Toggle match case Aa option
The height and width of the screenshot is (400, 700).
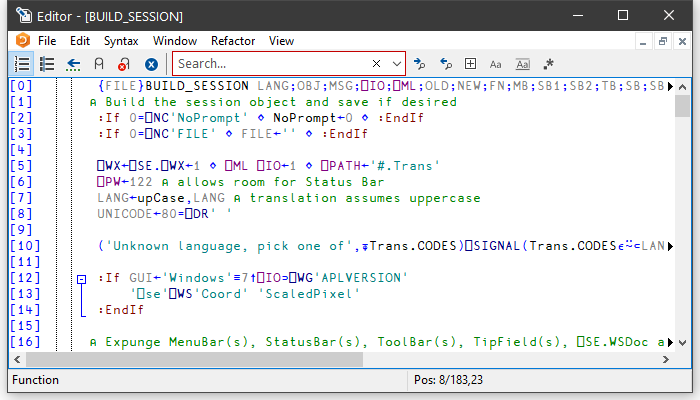[497, 64]
